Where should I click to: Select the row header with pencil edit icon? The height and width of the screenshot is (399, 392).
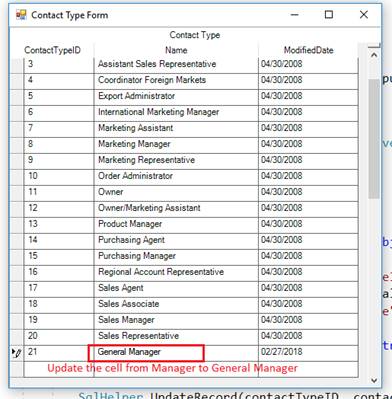(17, 353)
